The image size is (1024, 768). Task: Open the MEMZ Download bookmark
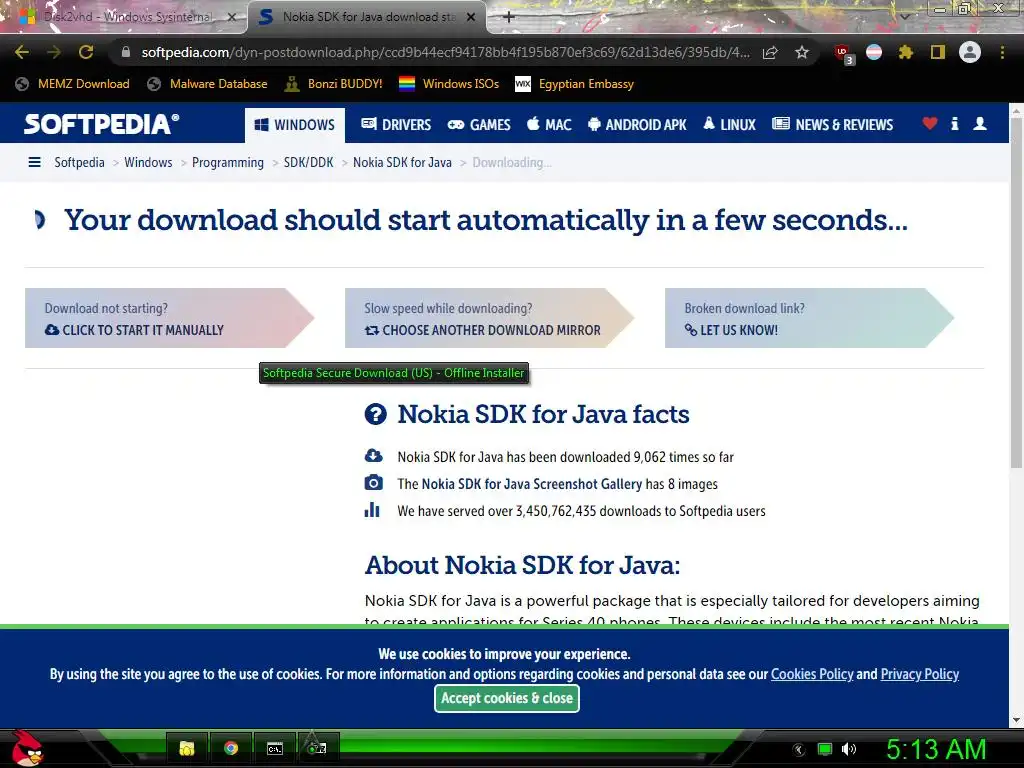[72, 84]
